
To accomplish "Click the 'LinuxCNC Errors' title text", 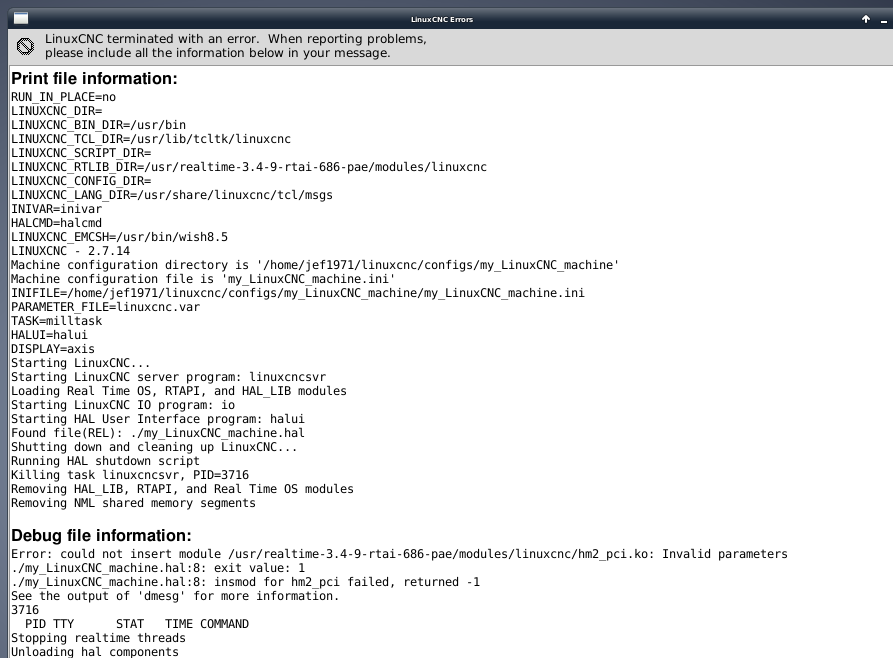I will tap(442, 19).
